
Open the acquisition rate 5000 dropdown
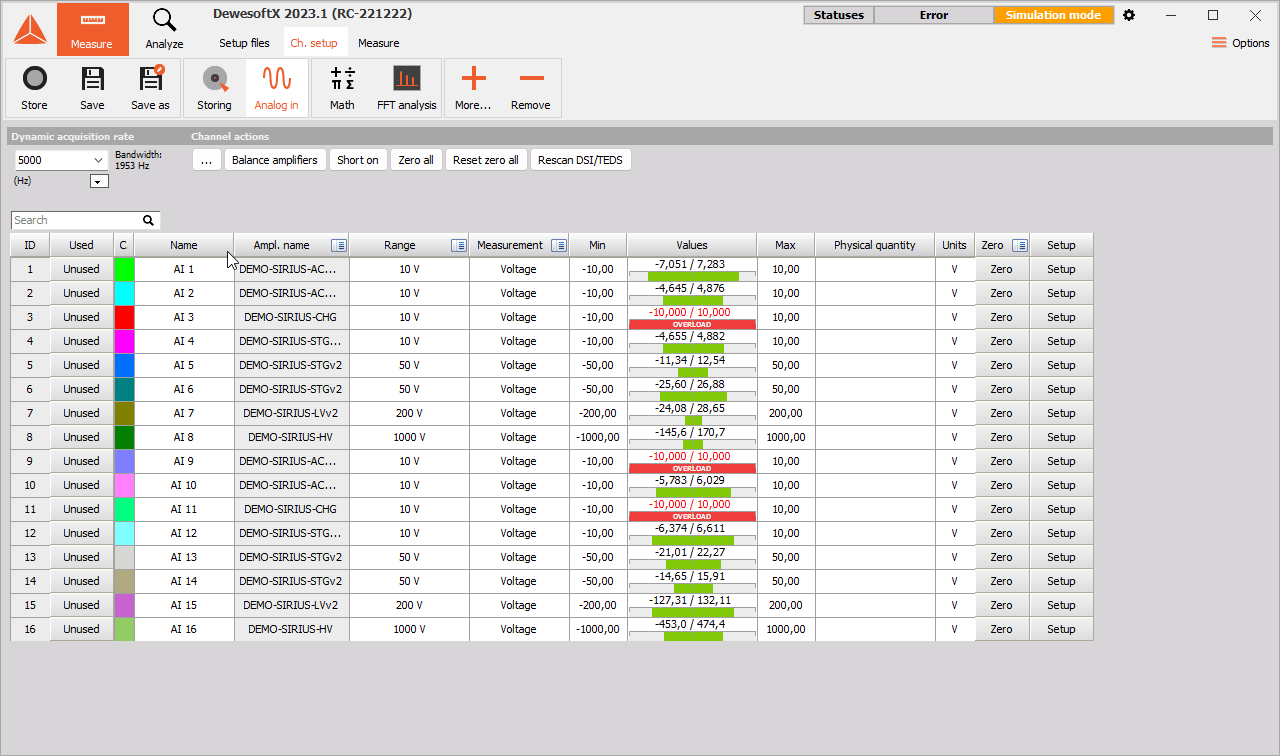(61, 160)
